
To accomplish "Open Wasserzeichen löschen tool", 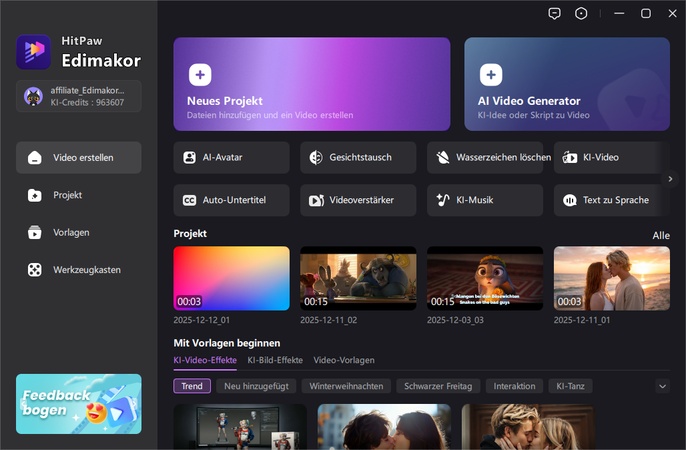I will click(x=485, y=157).
